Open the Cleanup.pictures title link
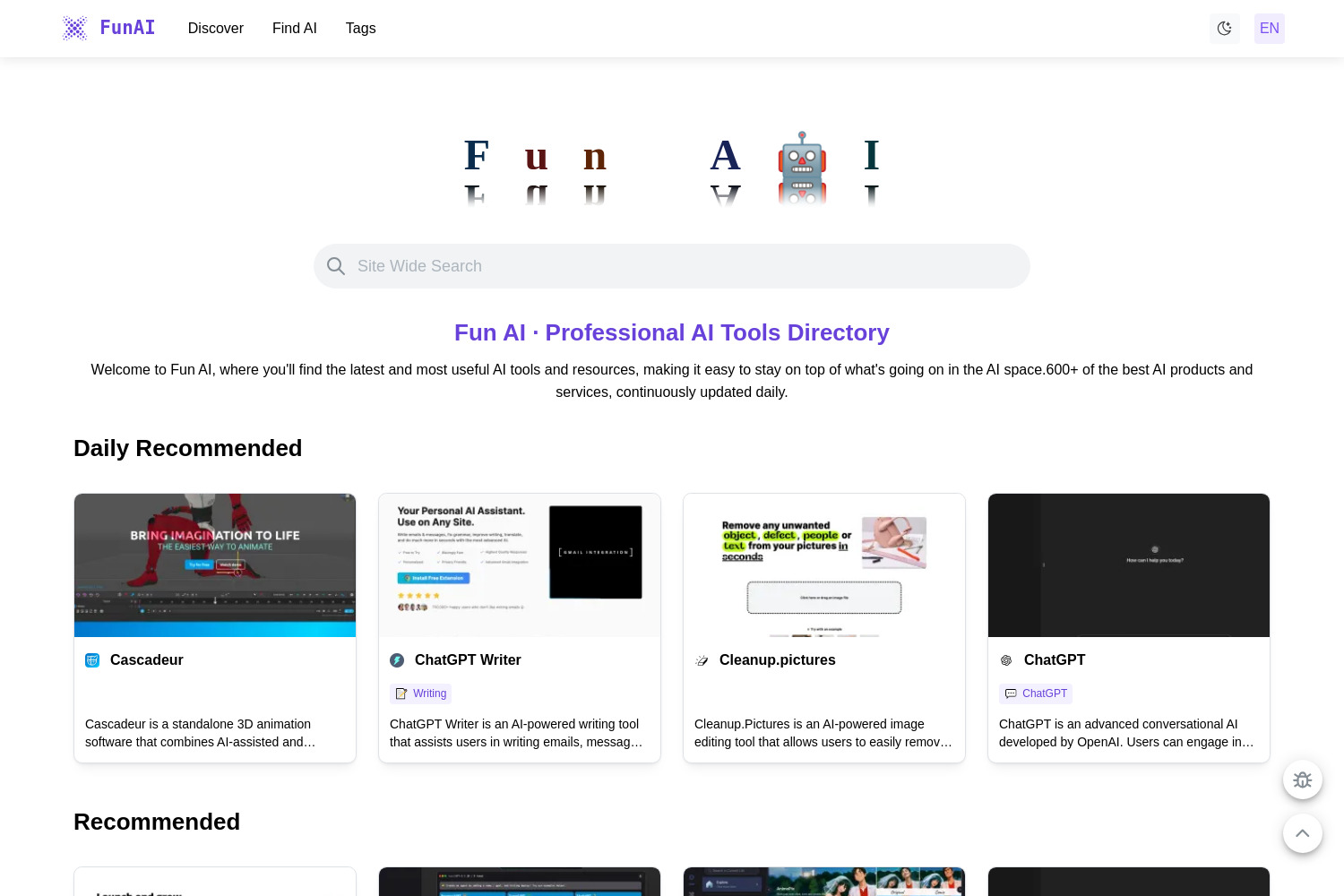The height and width of the screenshot is (896, 1344). [778, 660]
